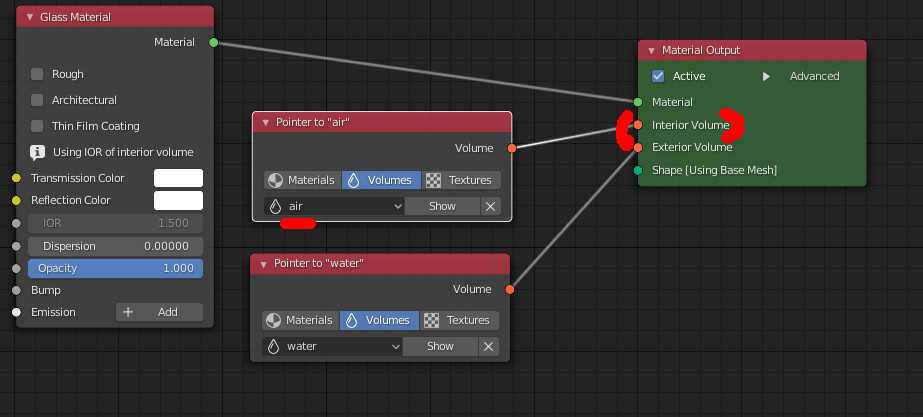This screenshot has height=417, width=923.
Task: Click the Shape input socket
Action: coord(638,170)
